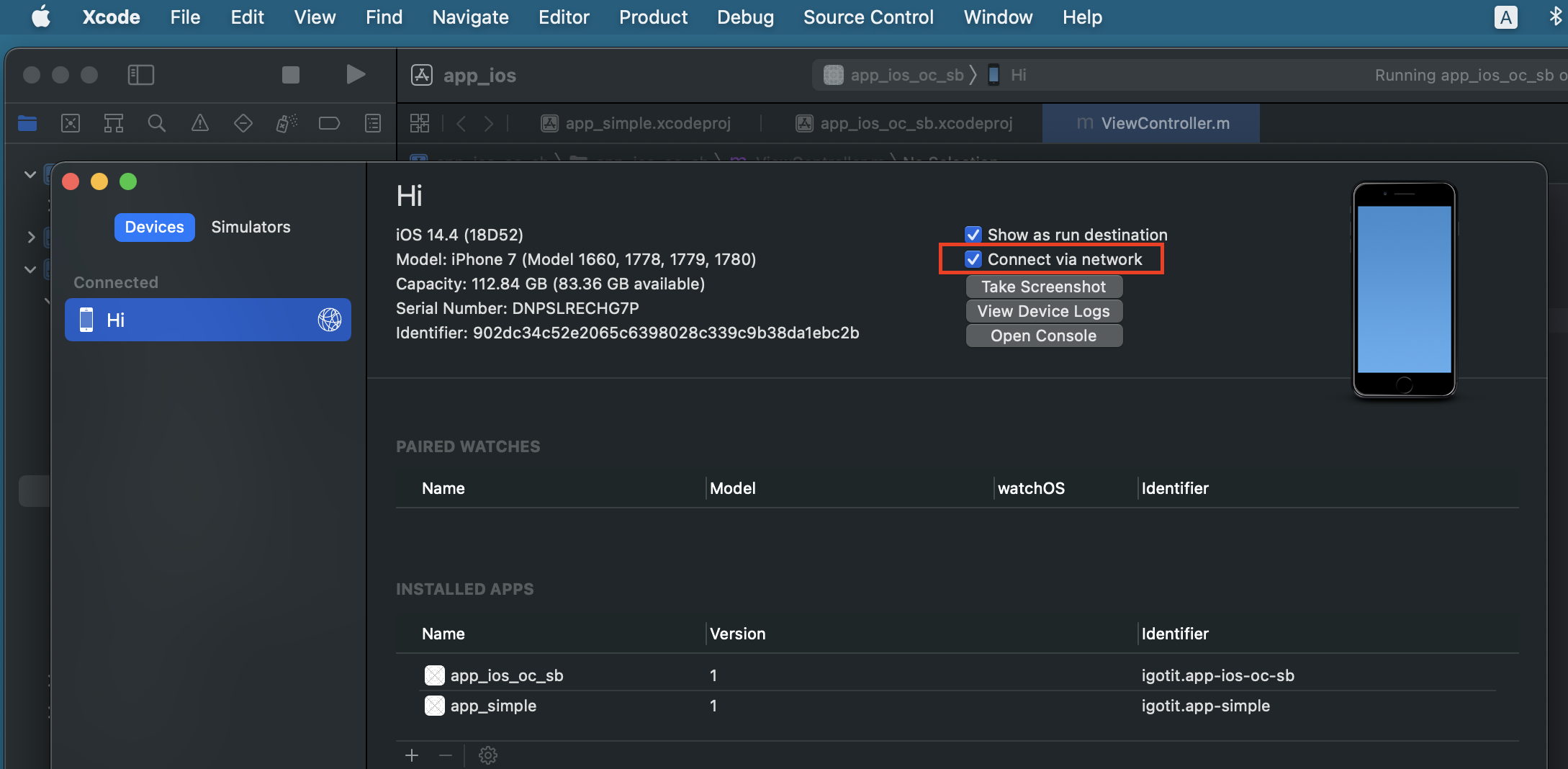Open the Debug navigator spray icon

click(x=287, y=123)
